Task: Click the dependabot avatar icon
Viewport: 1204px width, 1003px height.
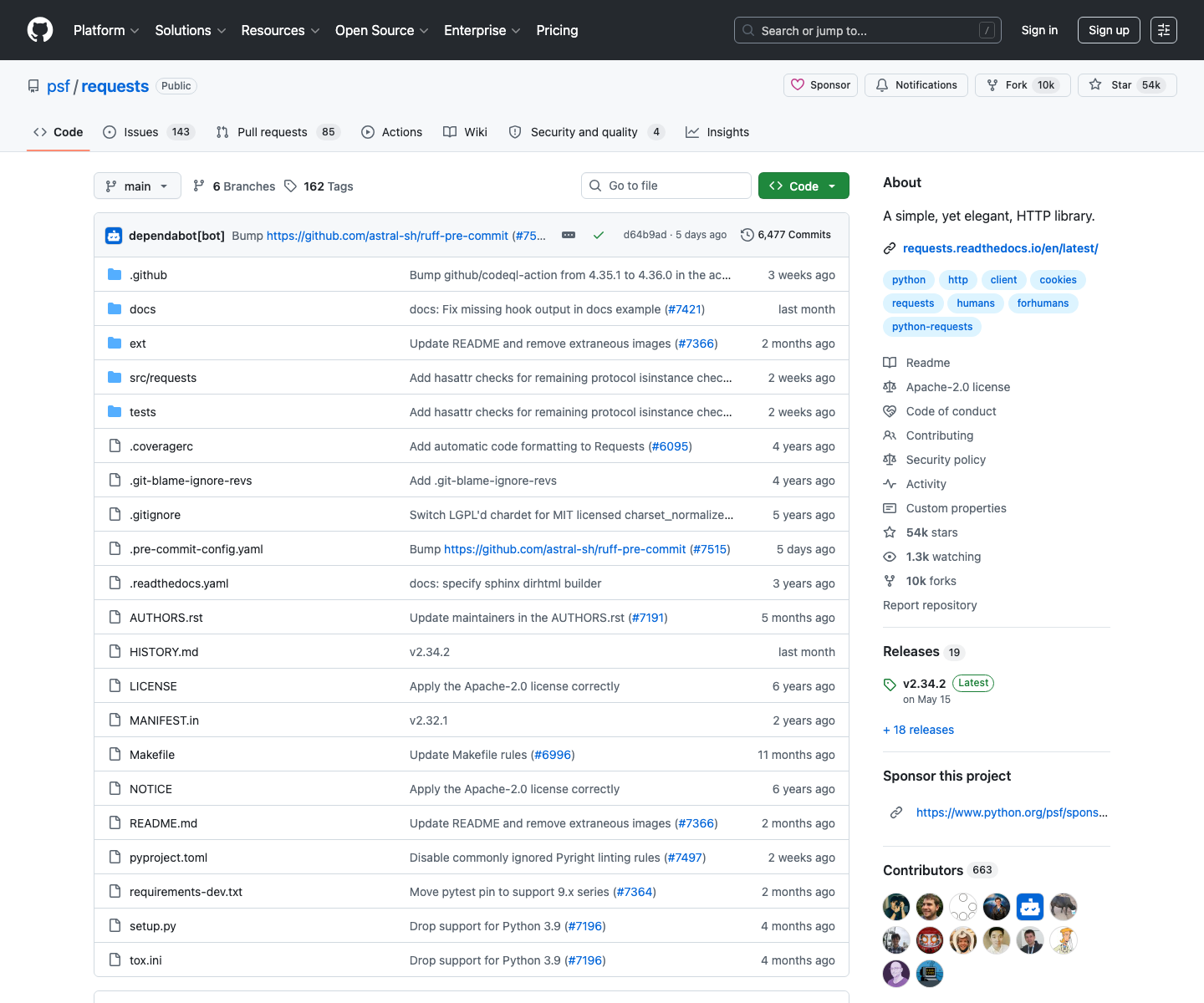Action: (114, 236)
